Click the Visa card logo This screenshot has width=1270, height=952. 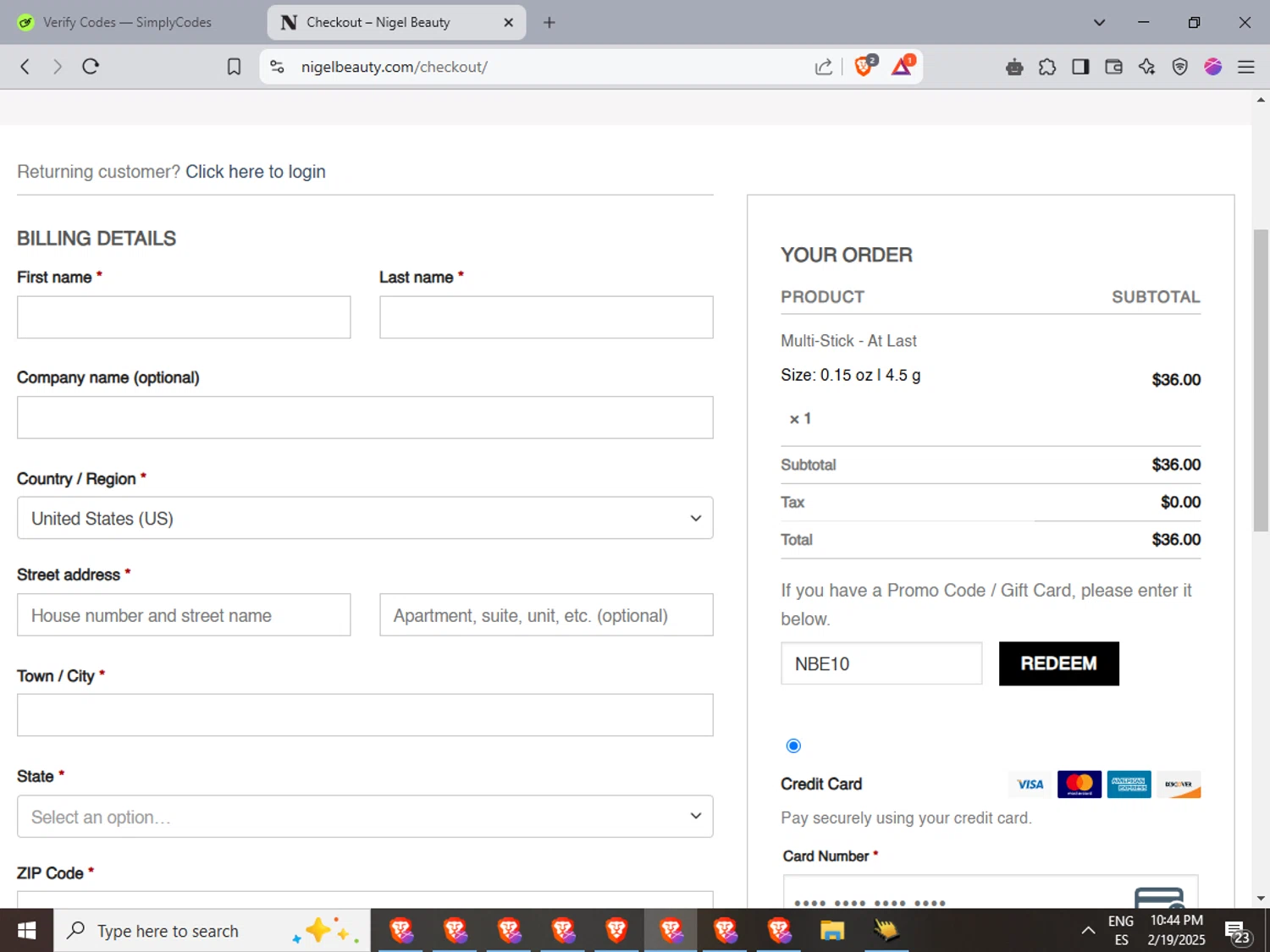[x=1030, y=784]
